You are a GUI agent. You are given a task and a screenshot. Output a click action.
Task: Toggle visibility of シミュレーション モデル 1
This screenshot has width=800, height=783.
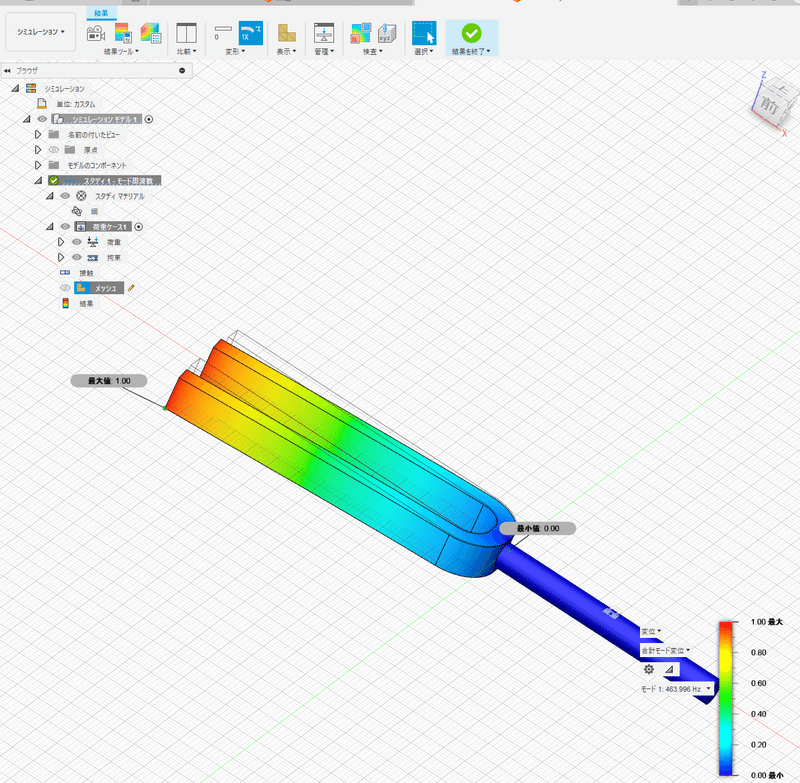click(42, 117)
